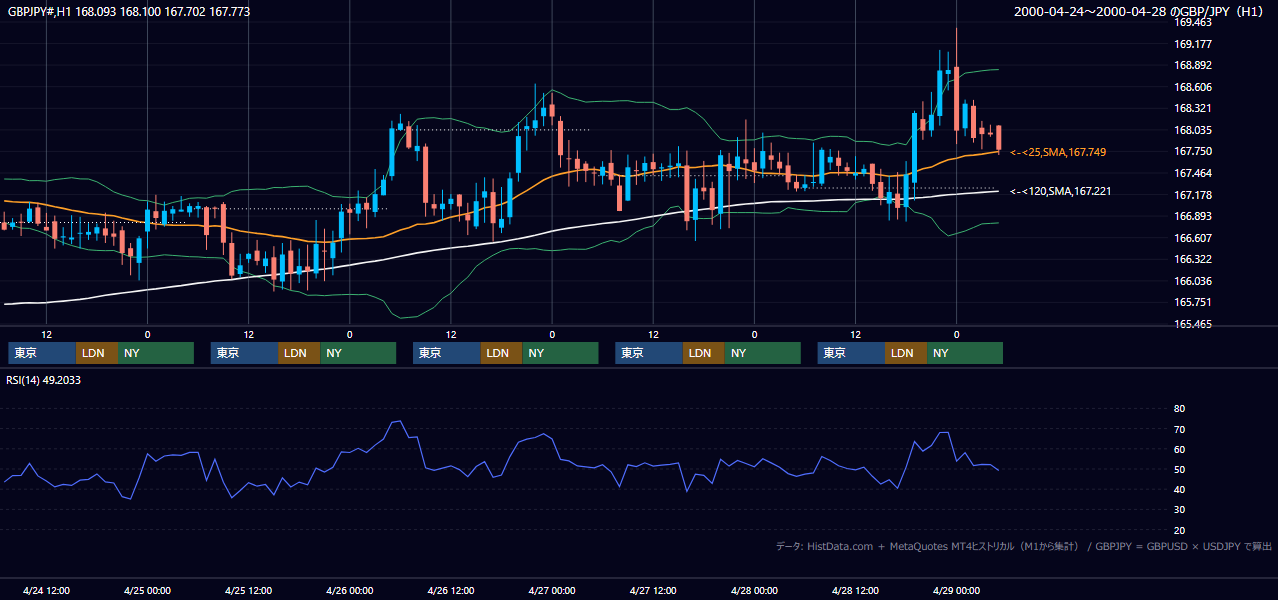Click the 167.178 price axis value
Image resolution: width=1278 pixels, height=600 pixels.
tap(1193, 195)
